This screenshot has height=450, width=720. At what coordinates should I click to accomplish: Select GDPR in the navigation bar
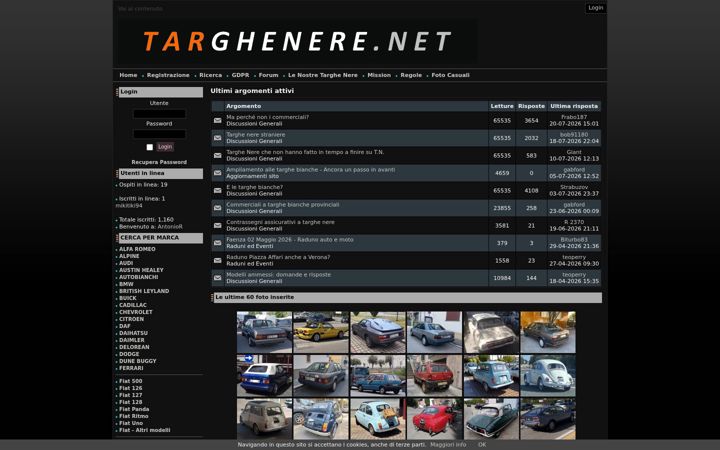pos(240,75)
